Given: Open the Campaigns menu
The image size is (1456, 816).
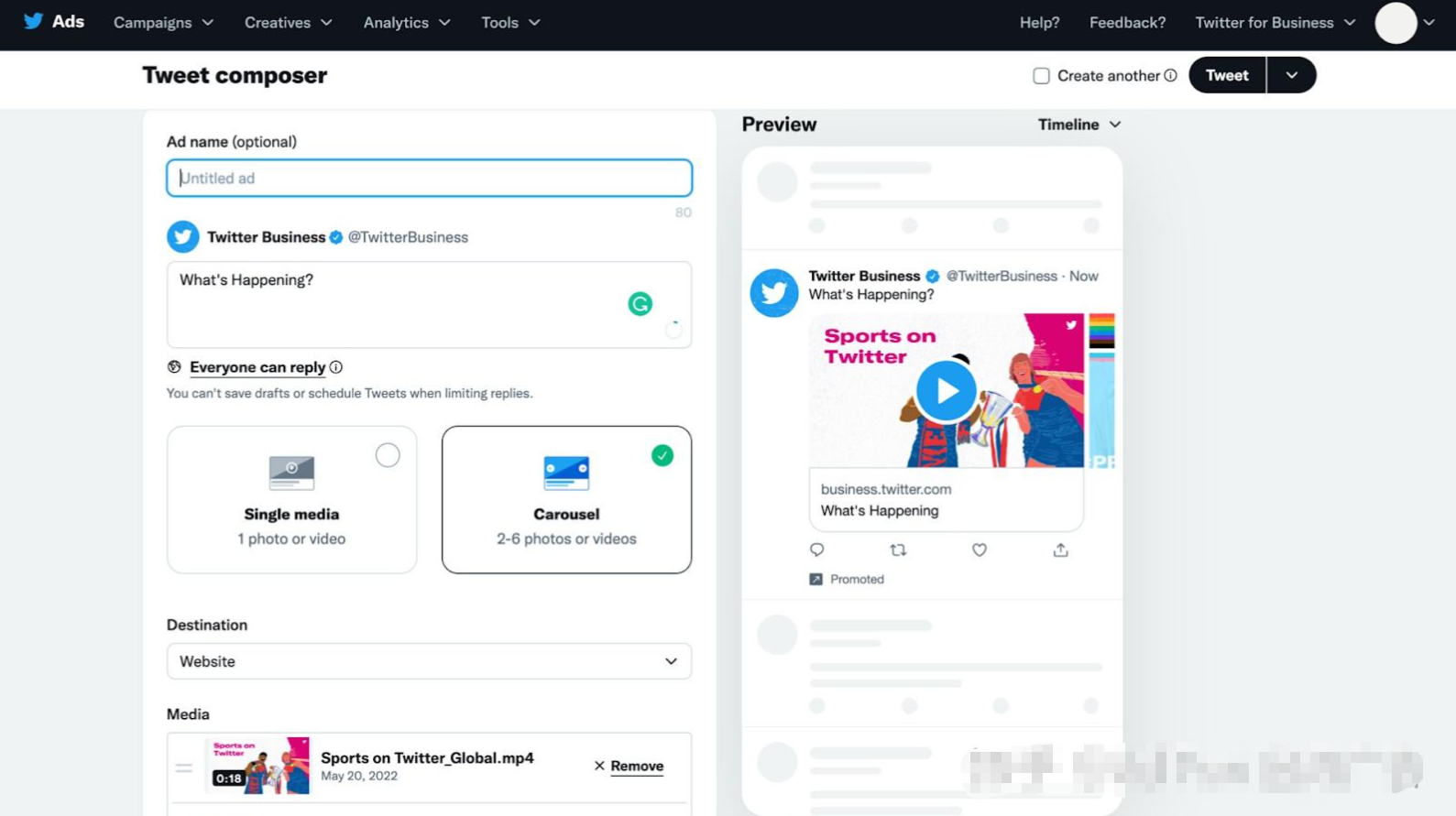Looking at the screenshot, I should tap(163, 23).
